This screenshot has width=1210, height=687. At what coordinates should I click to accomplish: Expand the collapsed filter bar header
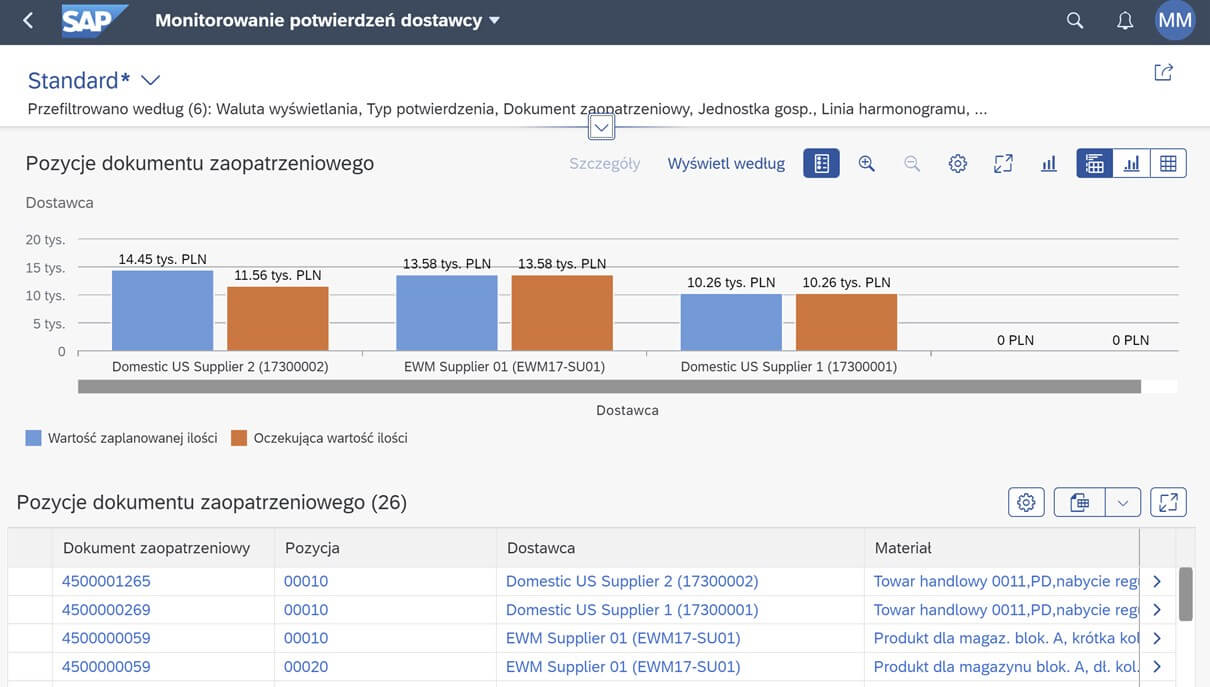tap(601, 127)
